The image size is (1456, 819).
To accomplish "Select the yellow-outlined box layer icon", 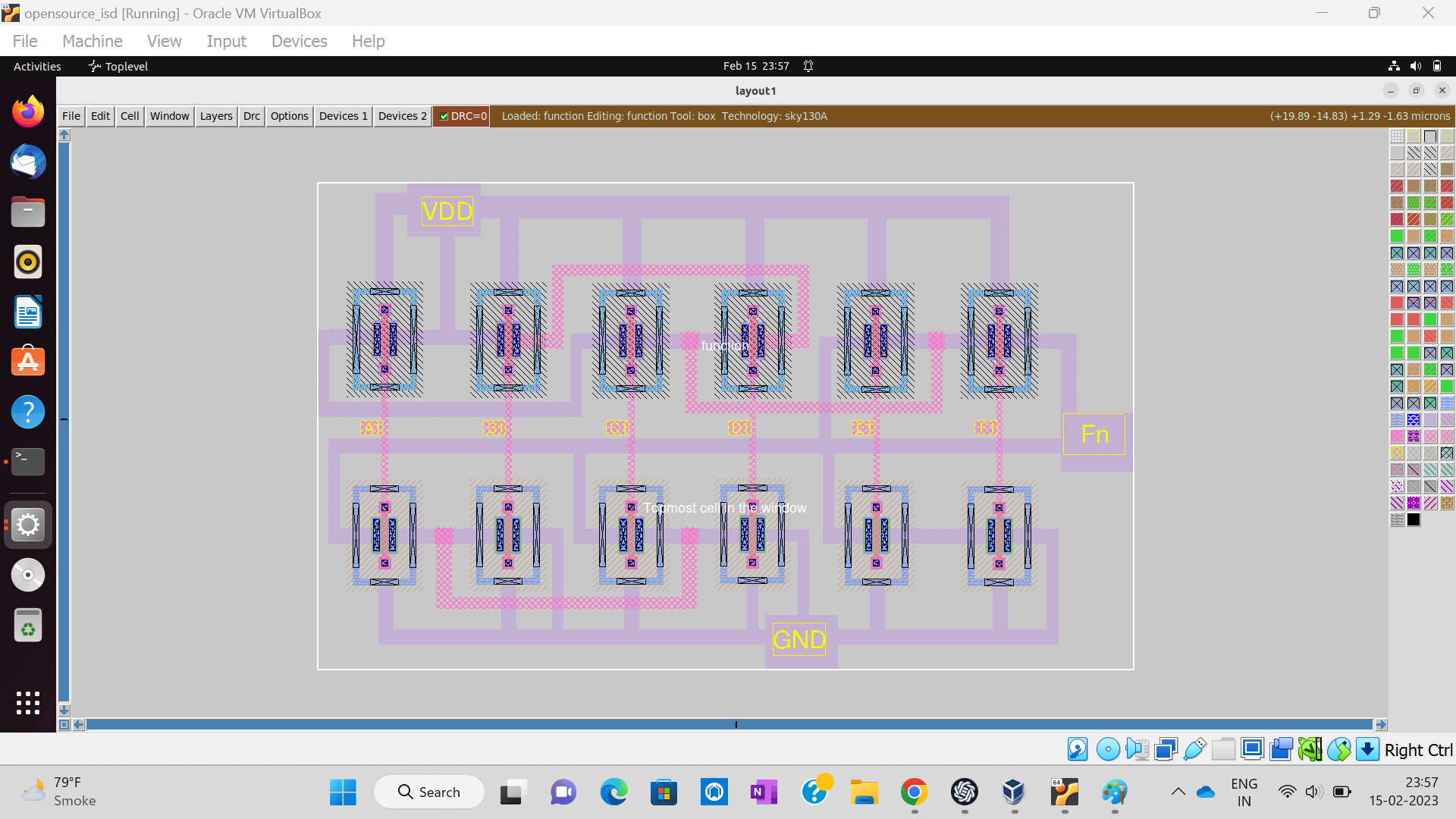I will pyautogui.click(x=1414, y=136).
